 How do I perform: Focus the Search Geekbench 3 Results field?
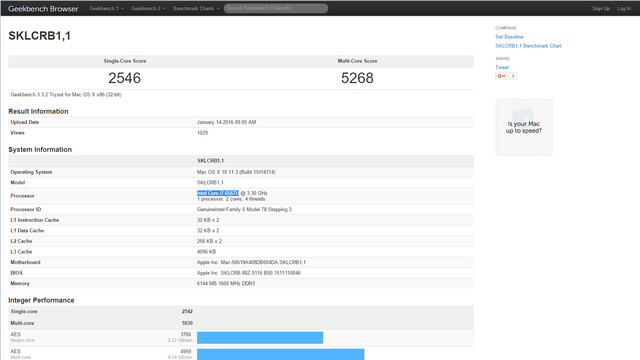click(x=276, y=8)
